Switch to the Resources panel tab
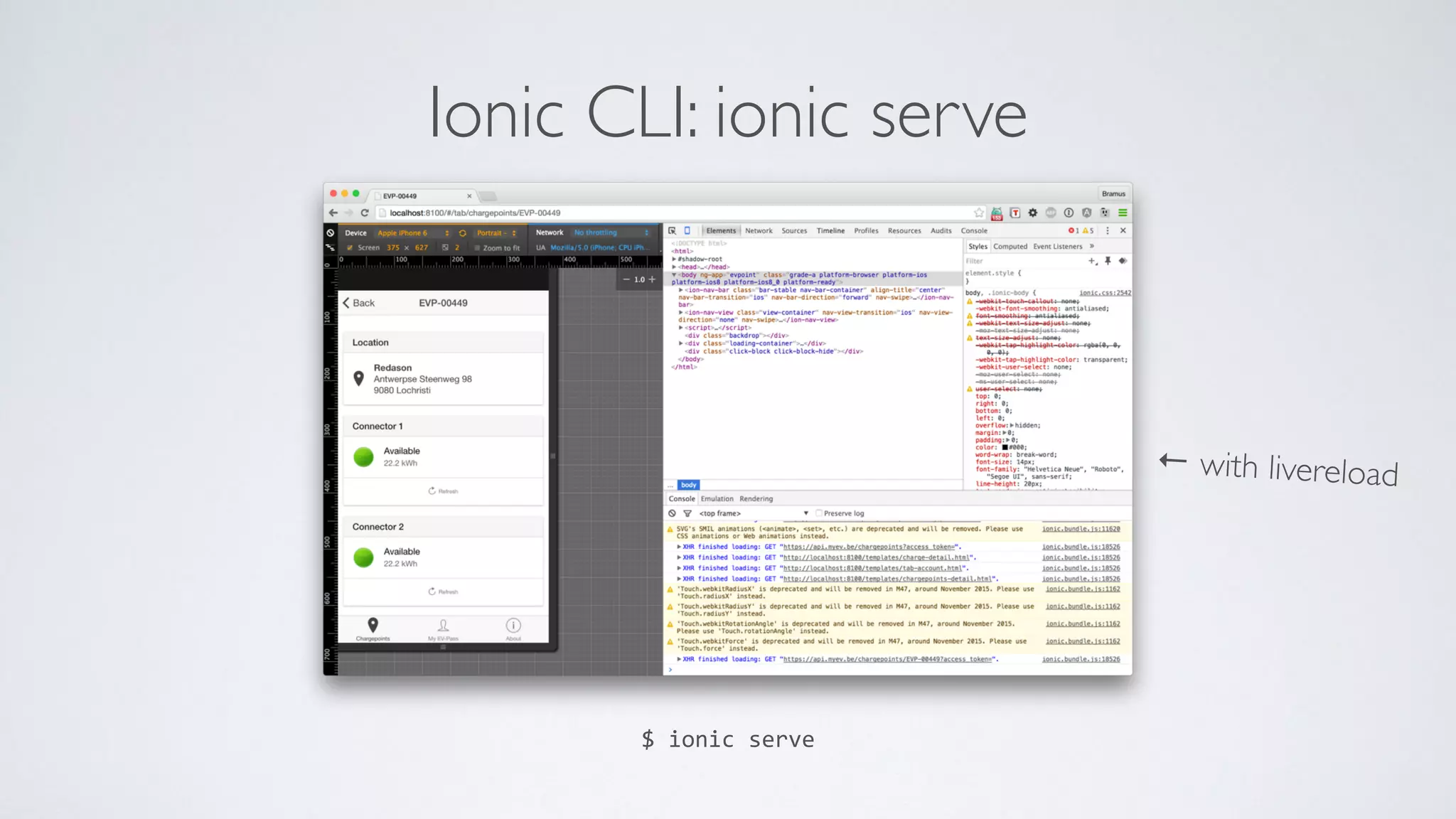The image size is (1456, 819). (x=904, y=231)
